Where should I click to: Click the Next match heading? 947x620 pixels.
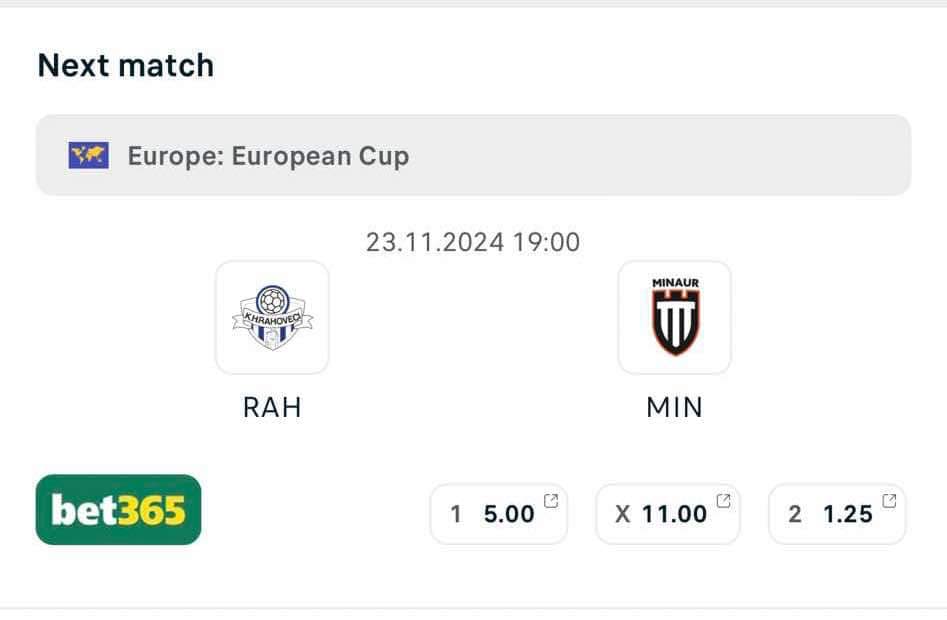coord(126,65)
